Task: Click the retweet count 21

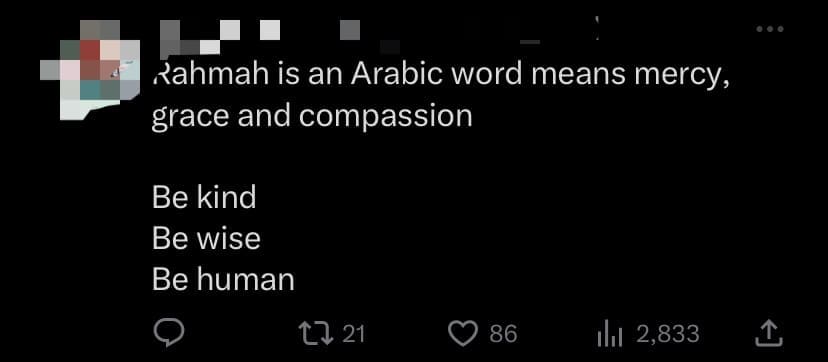Action: 354,334
